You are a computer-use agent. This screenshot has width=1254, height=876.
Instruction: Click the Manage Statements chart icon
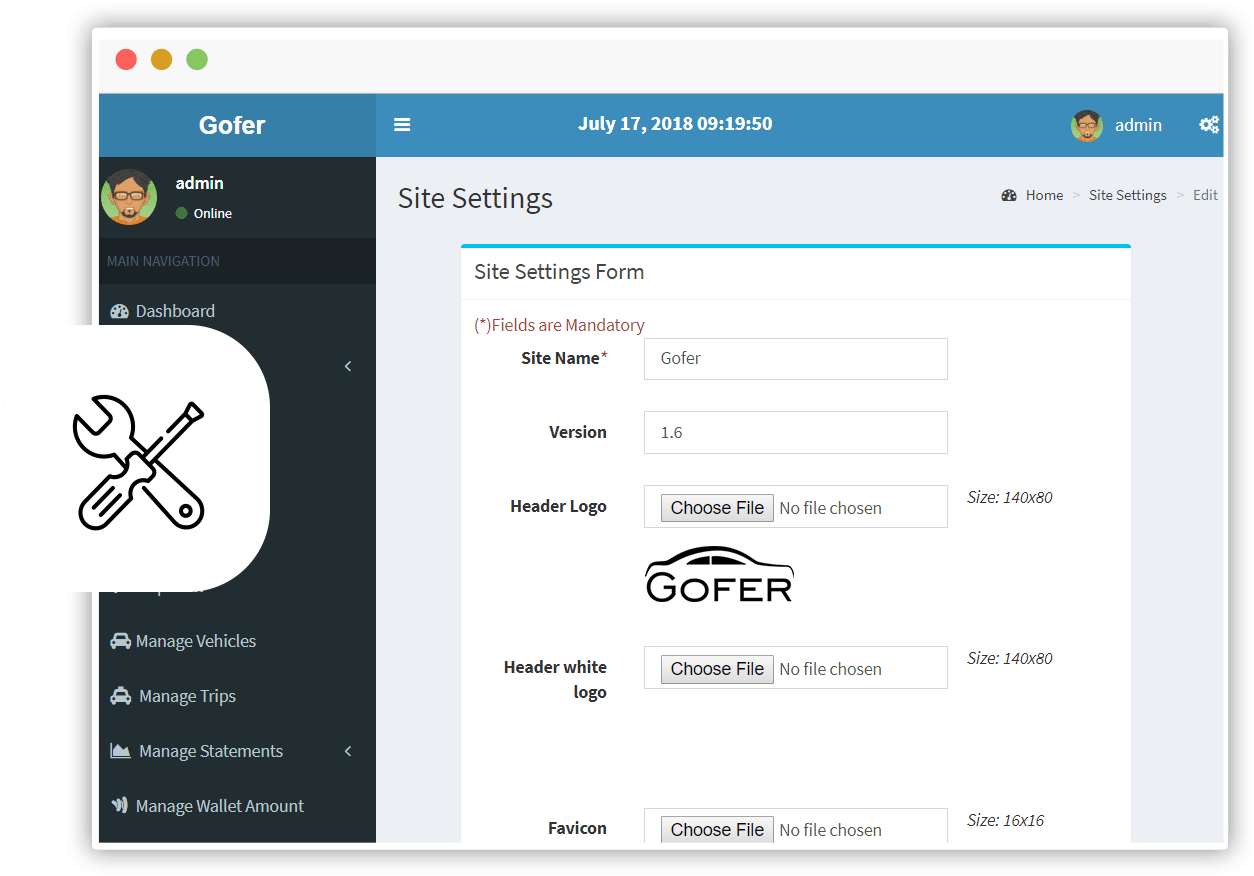(x=120, y=751)
